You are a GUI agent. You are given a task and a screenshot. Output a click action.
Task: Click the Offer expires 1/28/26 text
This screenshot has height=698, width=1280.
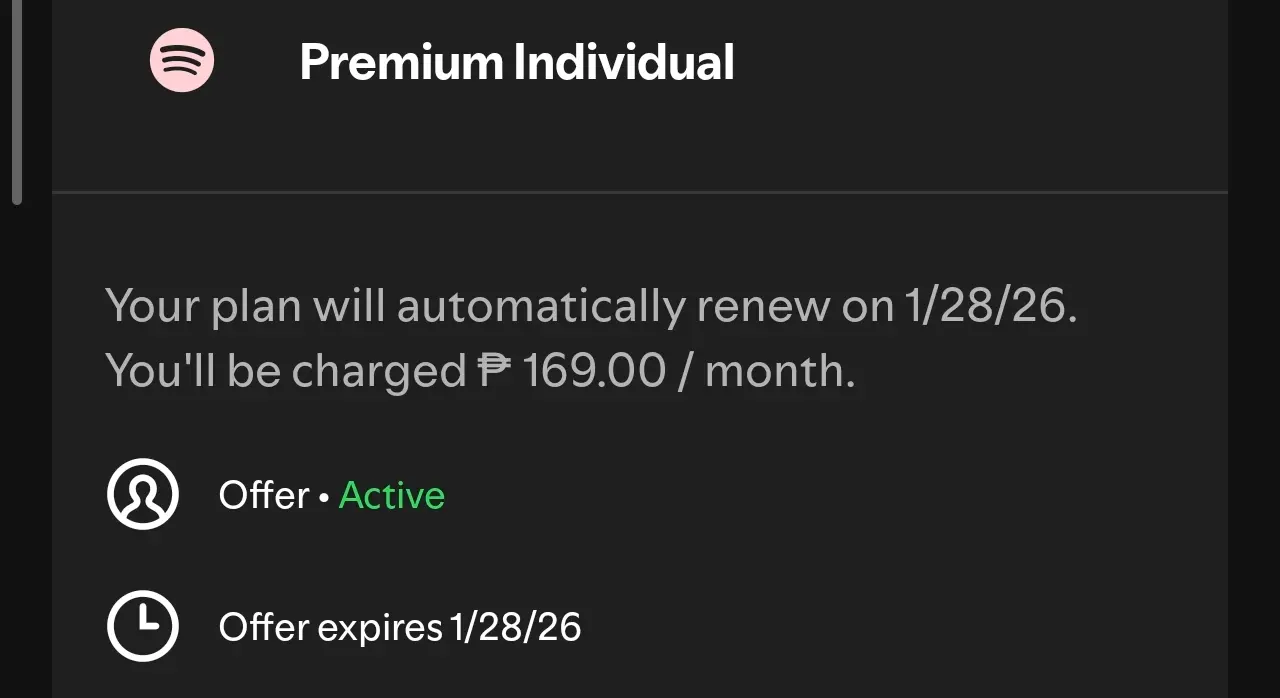[x=400, y=627]
